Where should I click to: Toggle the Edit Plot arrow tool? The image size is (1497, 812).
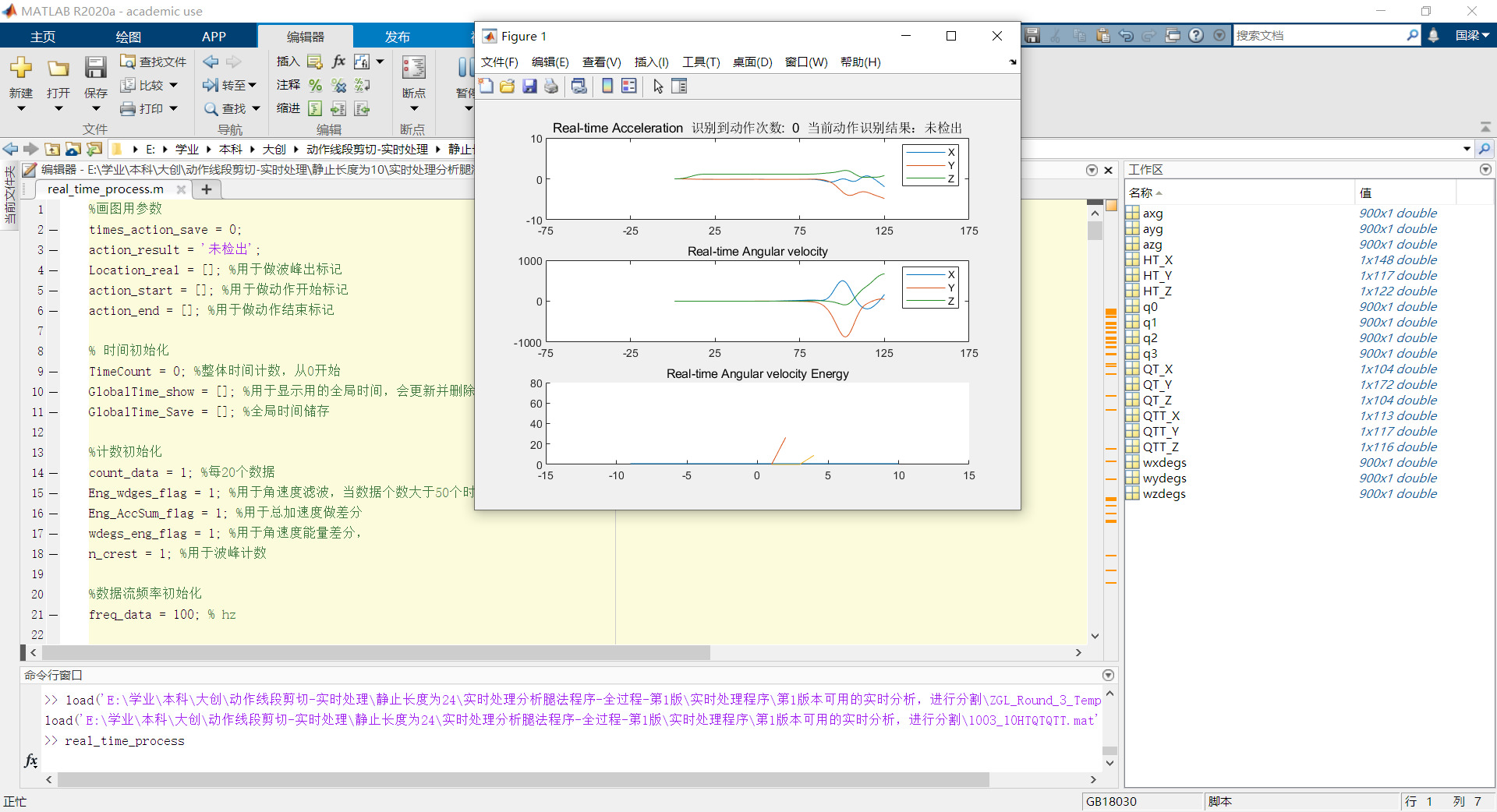[x=658, y=86]
